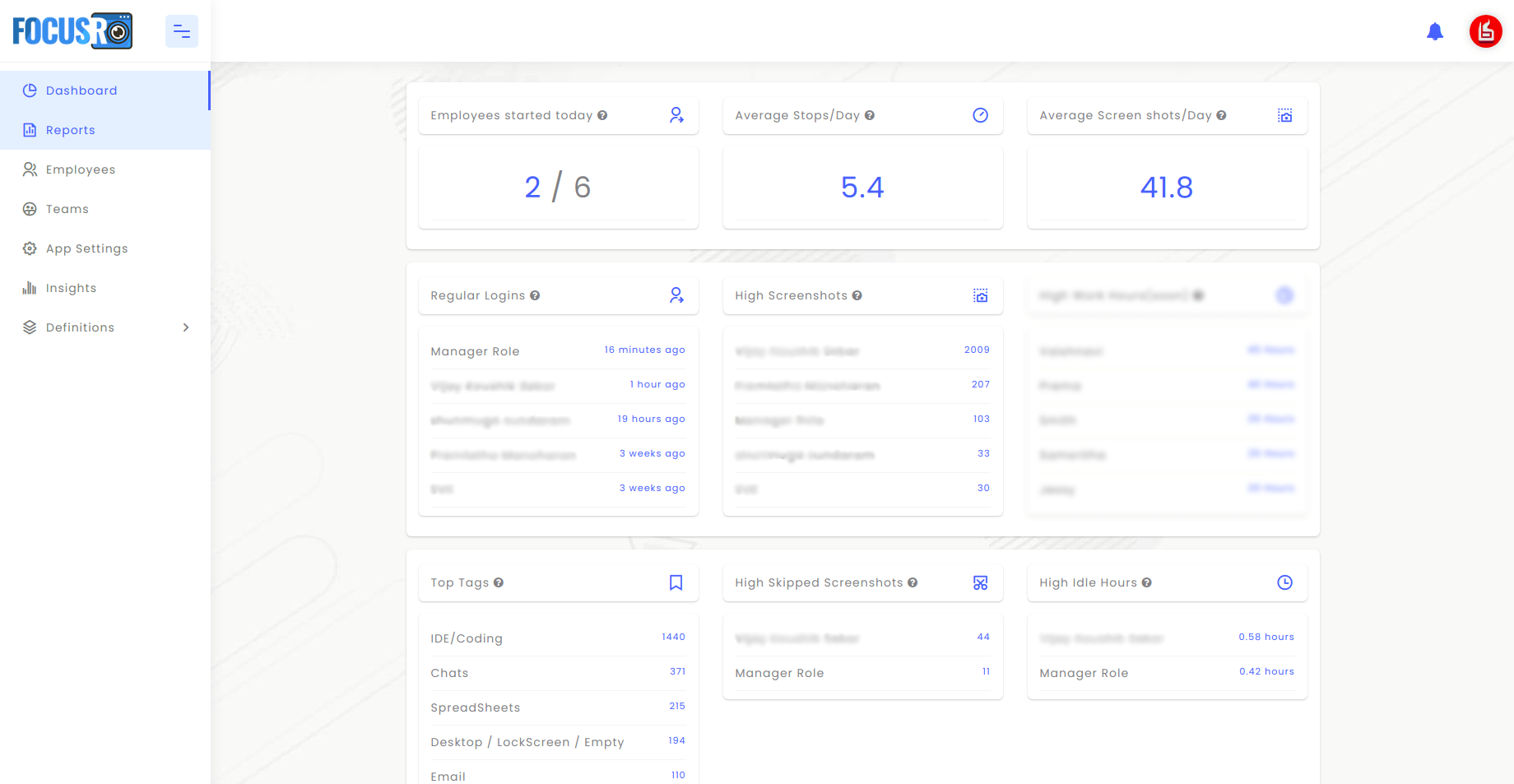Toggle the sidebar collapse hamburger button
The height and width of the screenshot is (784, 1514).
tap(182, 31)
